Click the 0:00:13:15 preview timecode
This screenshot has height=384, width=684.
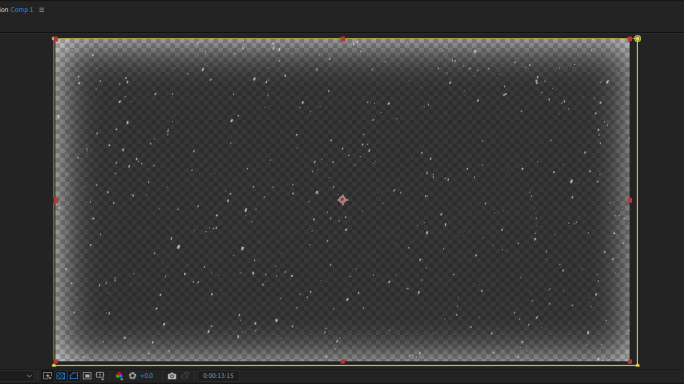point(218,376)
